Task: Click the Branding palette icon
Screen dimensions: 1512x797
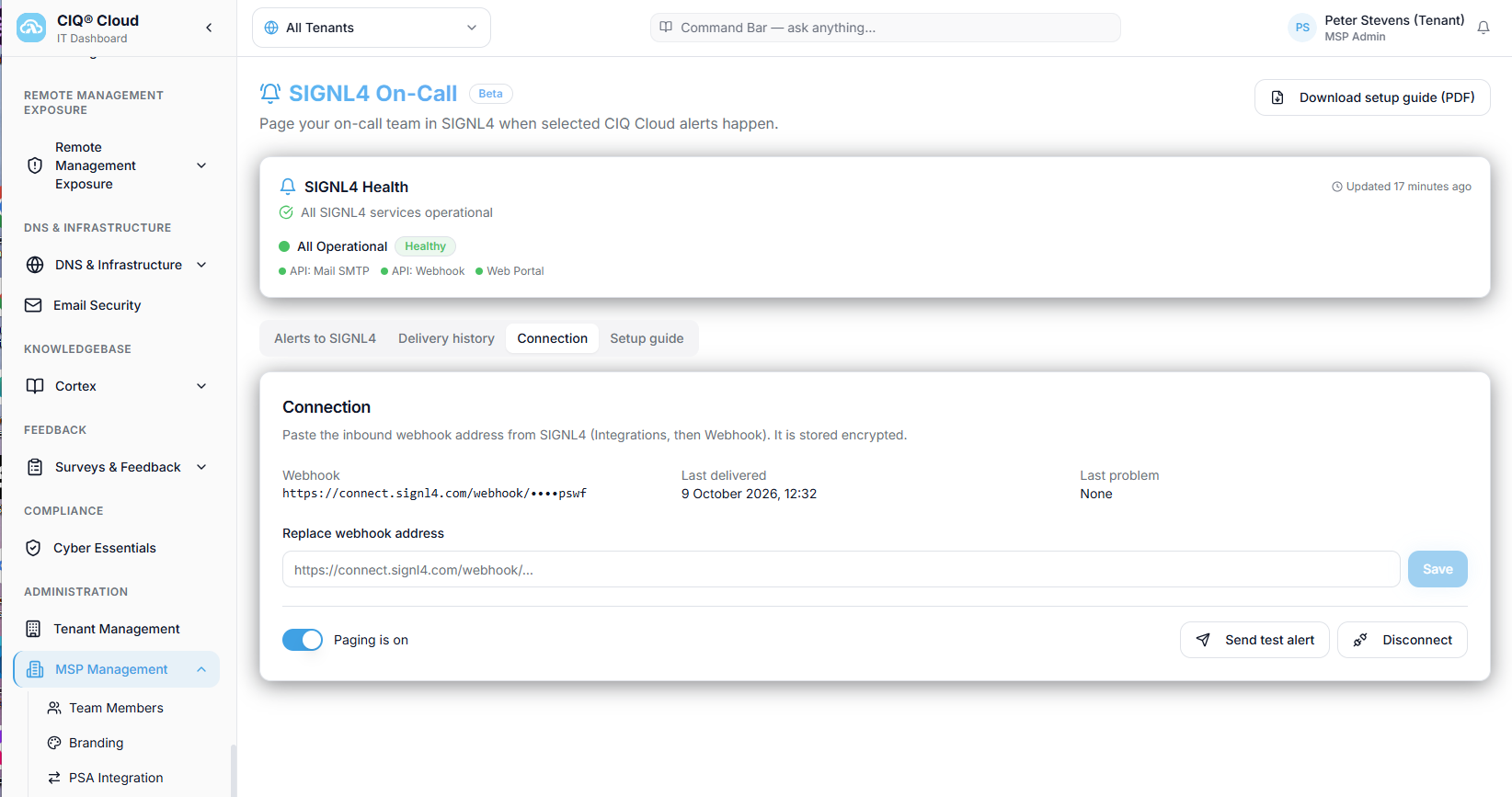Action: pos(54,743)
